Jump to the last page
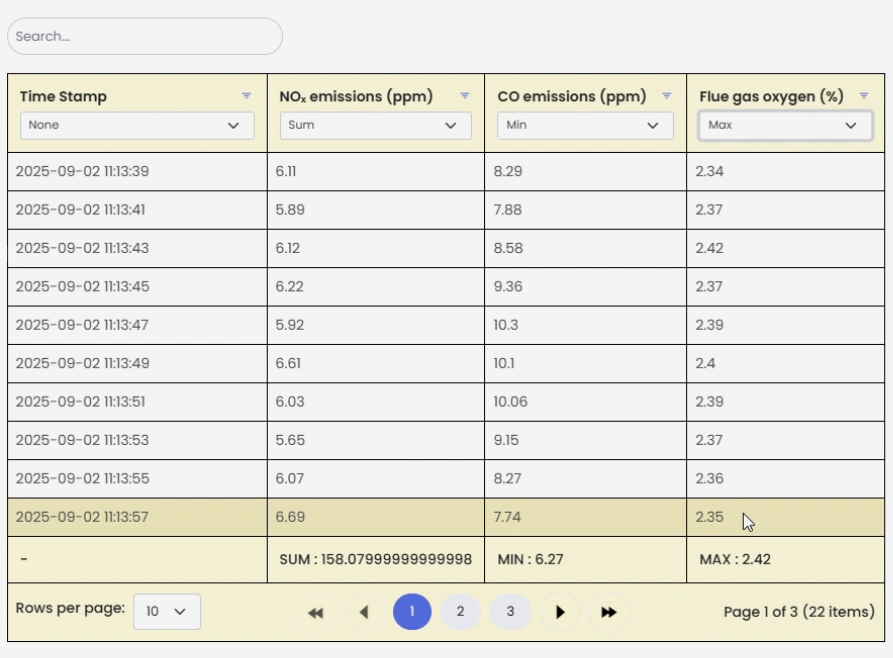Image resolution: width=893 pixels, height=658 pixels. coord(608,612)
